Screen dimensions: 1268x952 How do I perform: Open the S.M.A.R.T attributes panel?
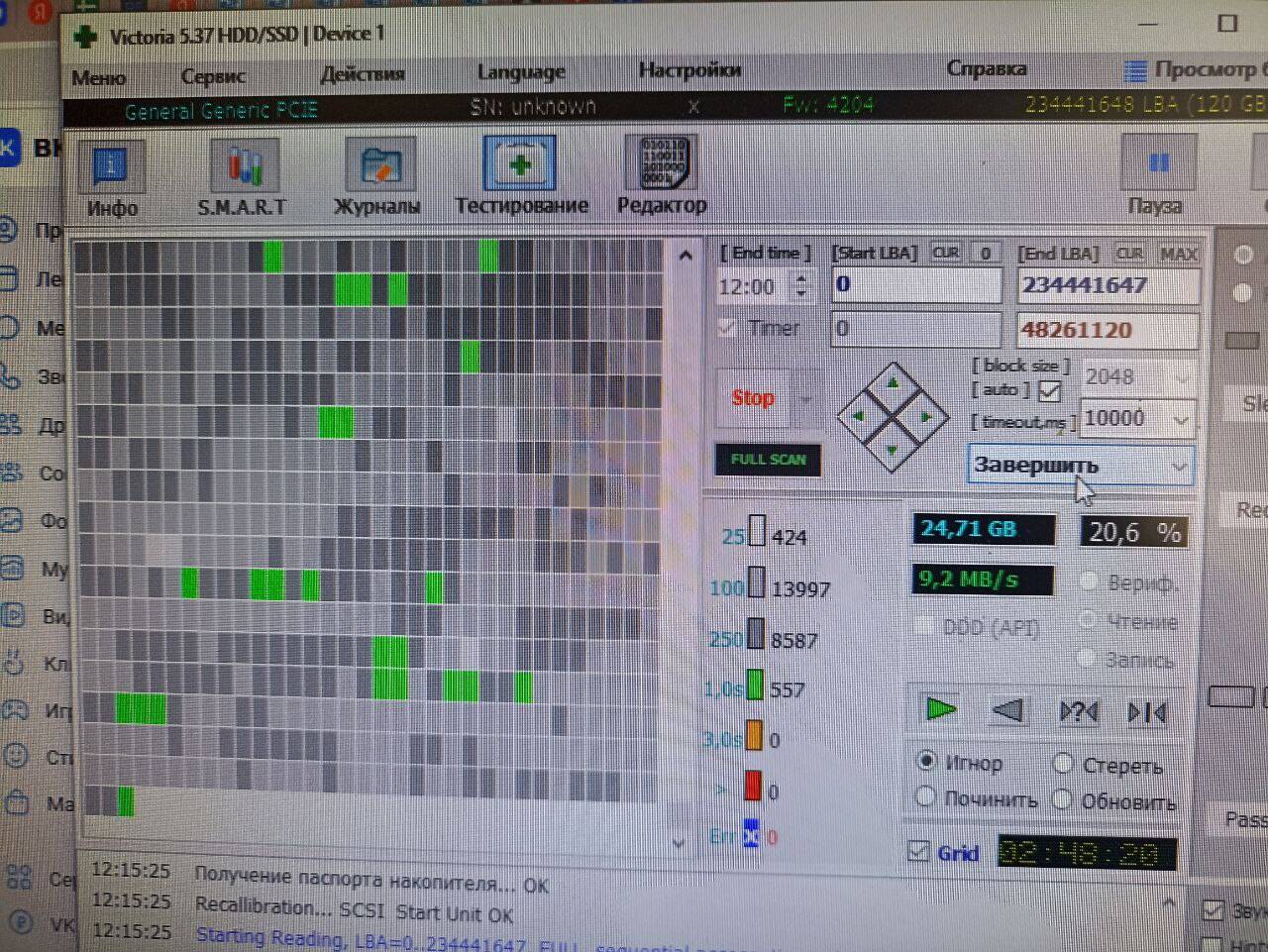click(x=243, y=178)
